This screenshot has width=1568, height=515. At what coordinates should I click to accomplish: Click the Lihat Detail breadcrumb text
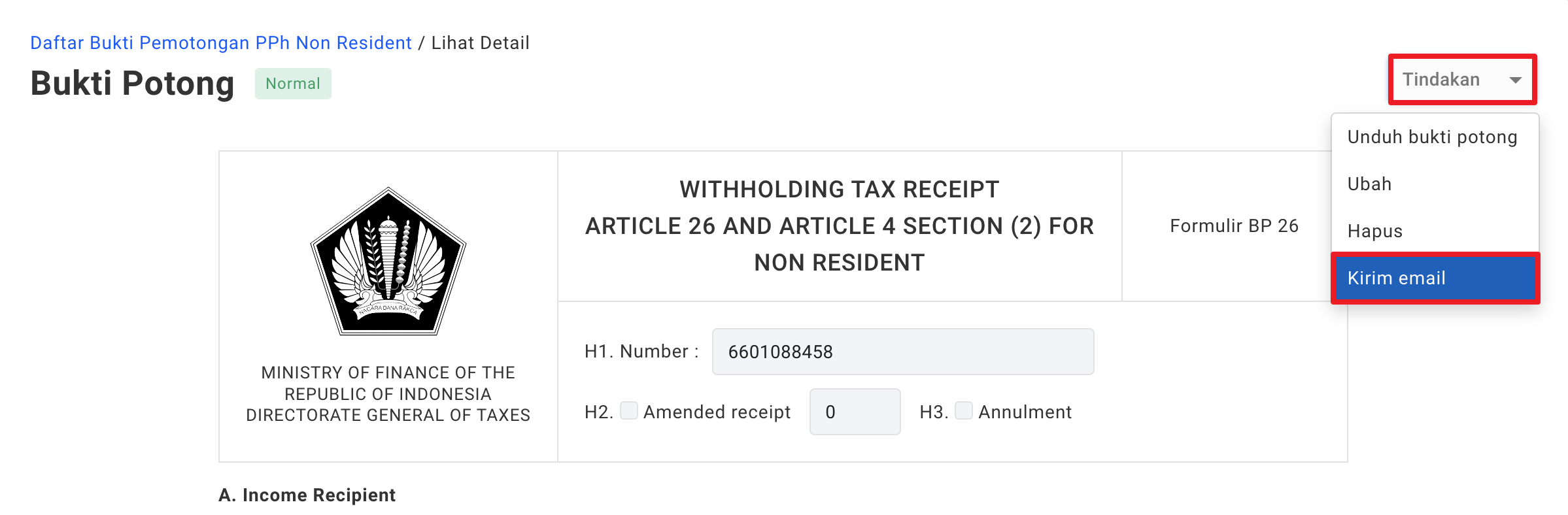(480, 43)
